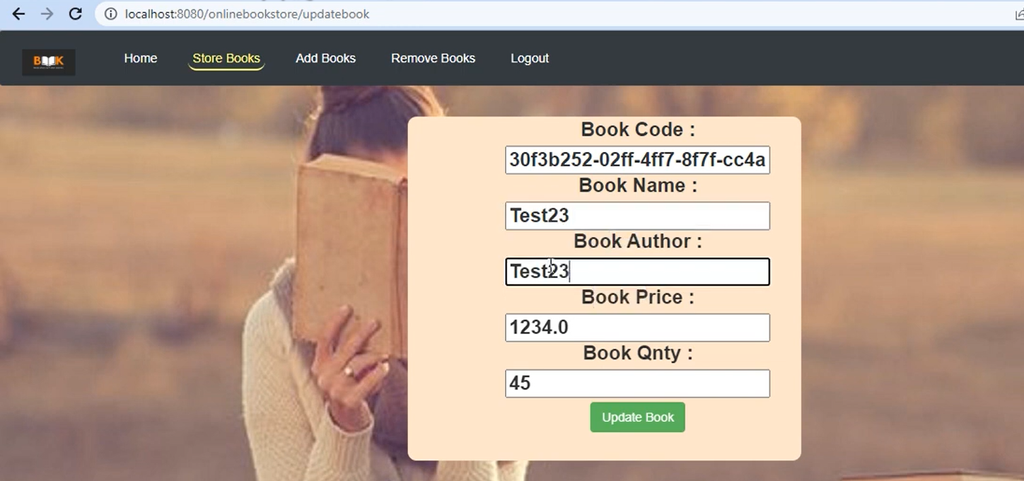Reload the page with the refresh icon
Viewport: 1024px width, 481px height.
pyautogui.click(x=76, y=14)
